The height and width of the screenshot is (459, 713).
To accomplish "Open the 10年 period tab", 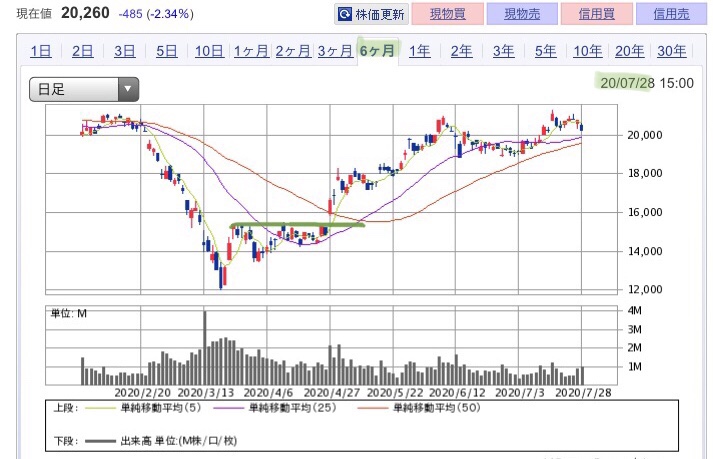I will pos(587,51).
